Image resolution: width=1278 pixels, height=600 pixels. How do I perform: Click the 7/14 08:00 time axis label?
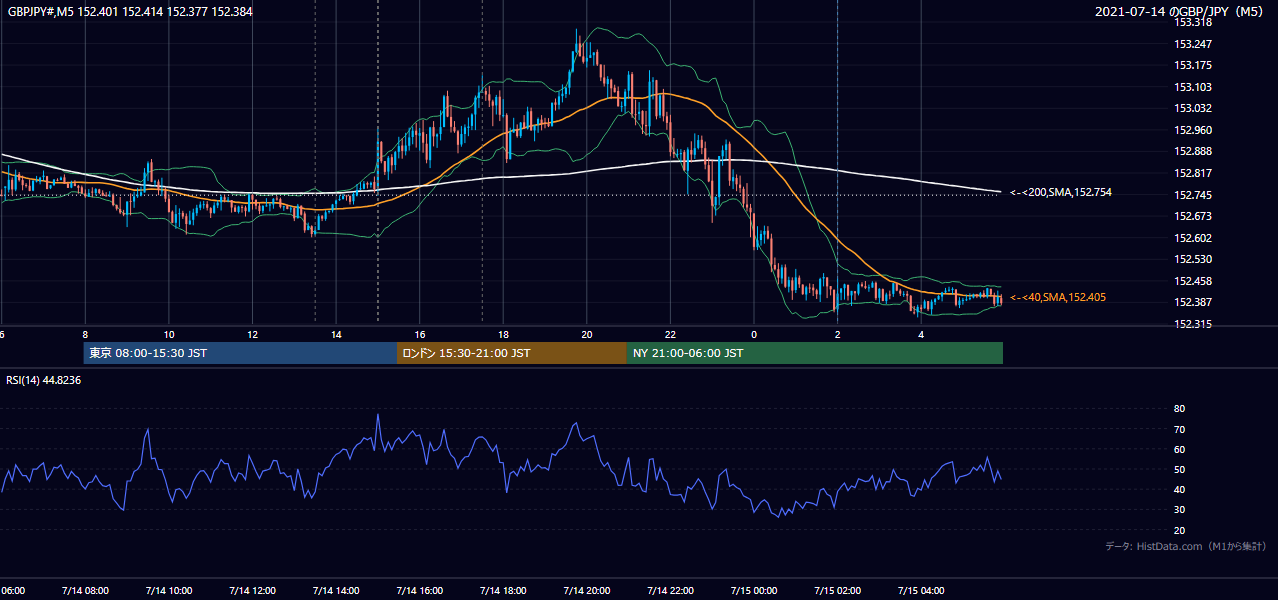pos(84,590)
